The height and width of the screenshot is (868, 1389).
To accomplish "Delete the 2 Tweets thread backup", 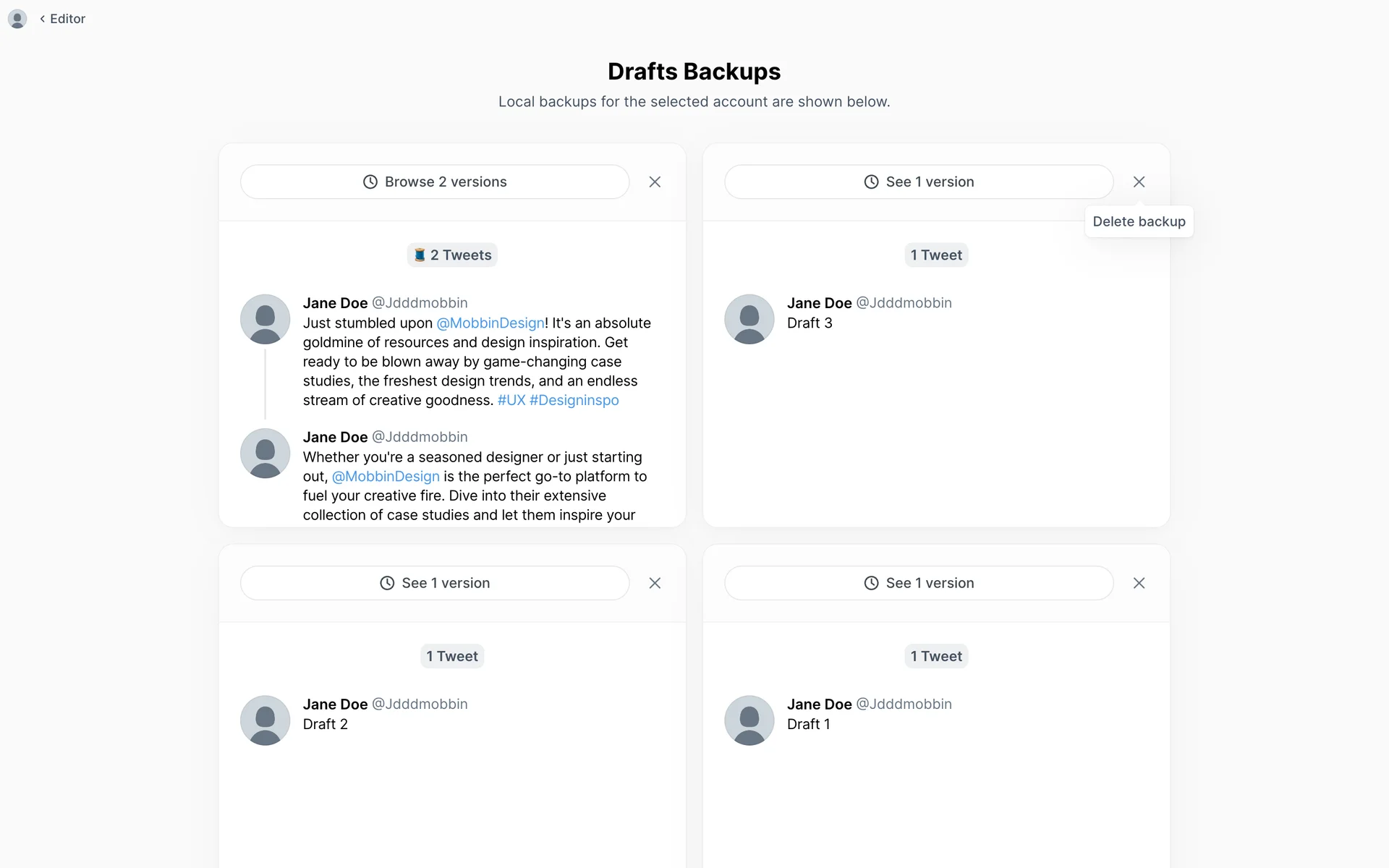I will (x=655, y=182).
